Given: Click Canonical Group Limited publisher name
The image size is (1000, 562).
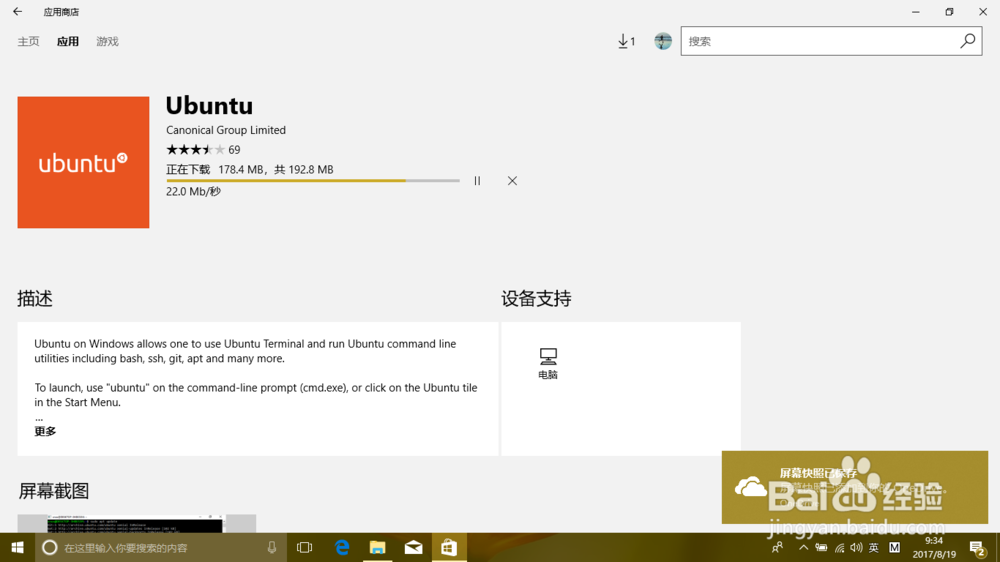Looking at the screenshot, I should [226, 130].
